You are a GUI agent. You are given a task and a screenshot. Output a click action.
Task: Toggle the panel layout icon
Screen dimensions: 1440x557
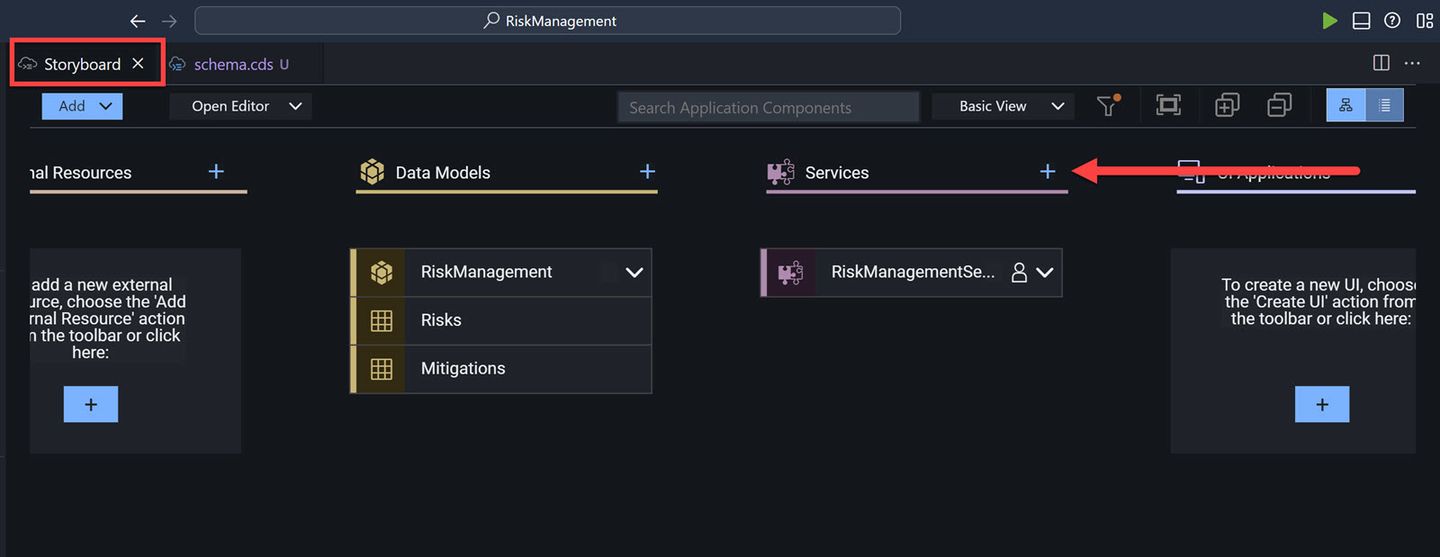[x=1361, y=21]
